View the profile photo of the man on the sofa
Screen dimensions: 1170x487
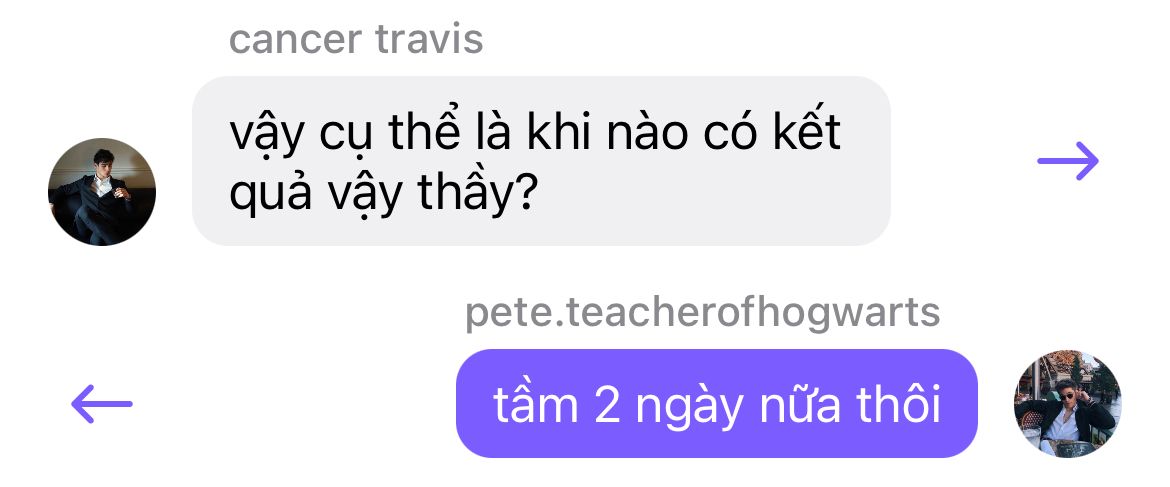click(x=101, y=192)
